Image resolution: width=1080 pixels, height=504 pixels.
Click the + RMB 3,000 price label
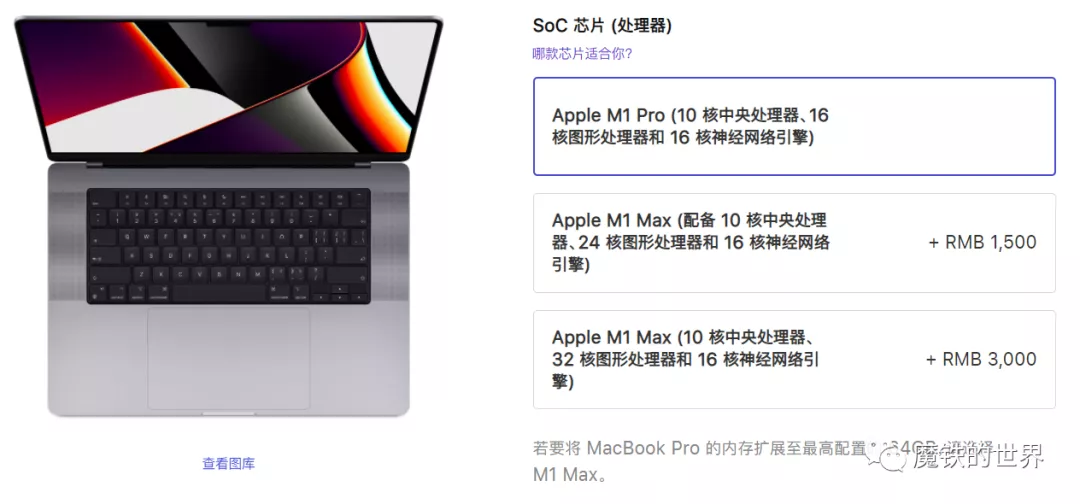[981, 359]
